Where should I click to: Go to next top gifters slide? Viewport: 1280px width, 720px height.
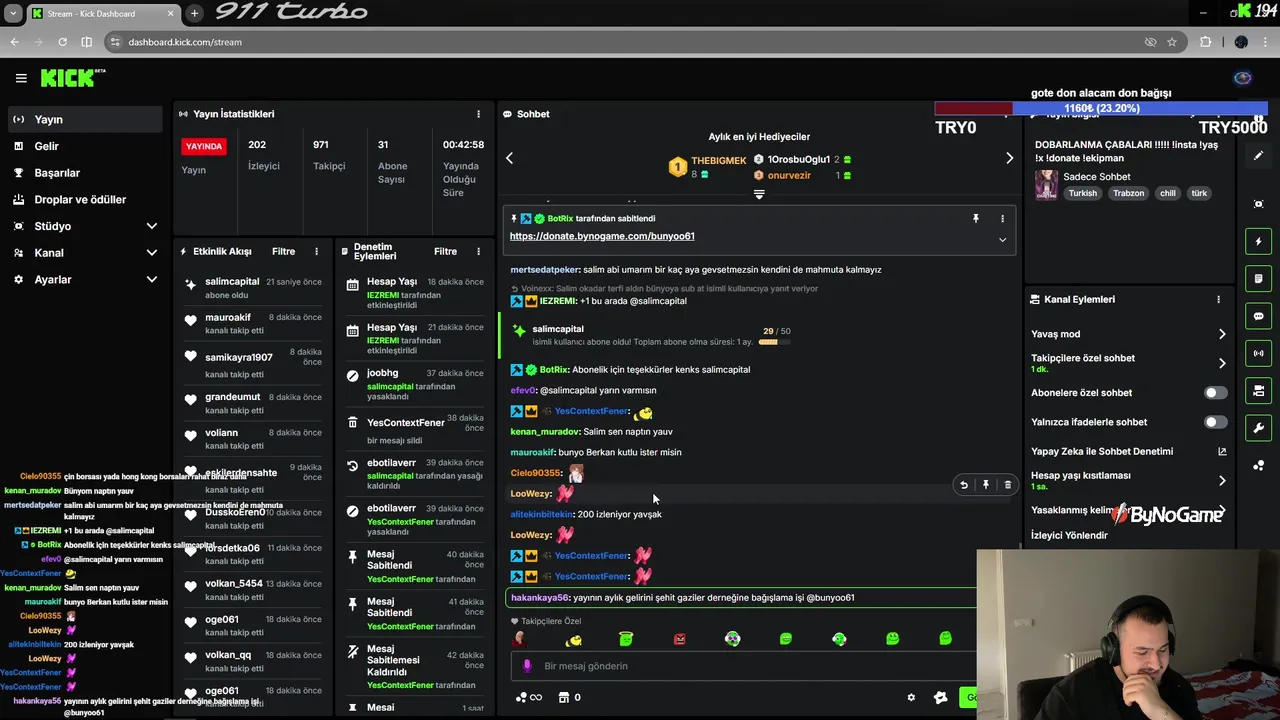(1009, 158)
